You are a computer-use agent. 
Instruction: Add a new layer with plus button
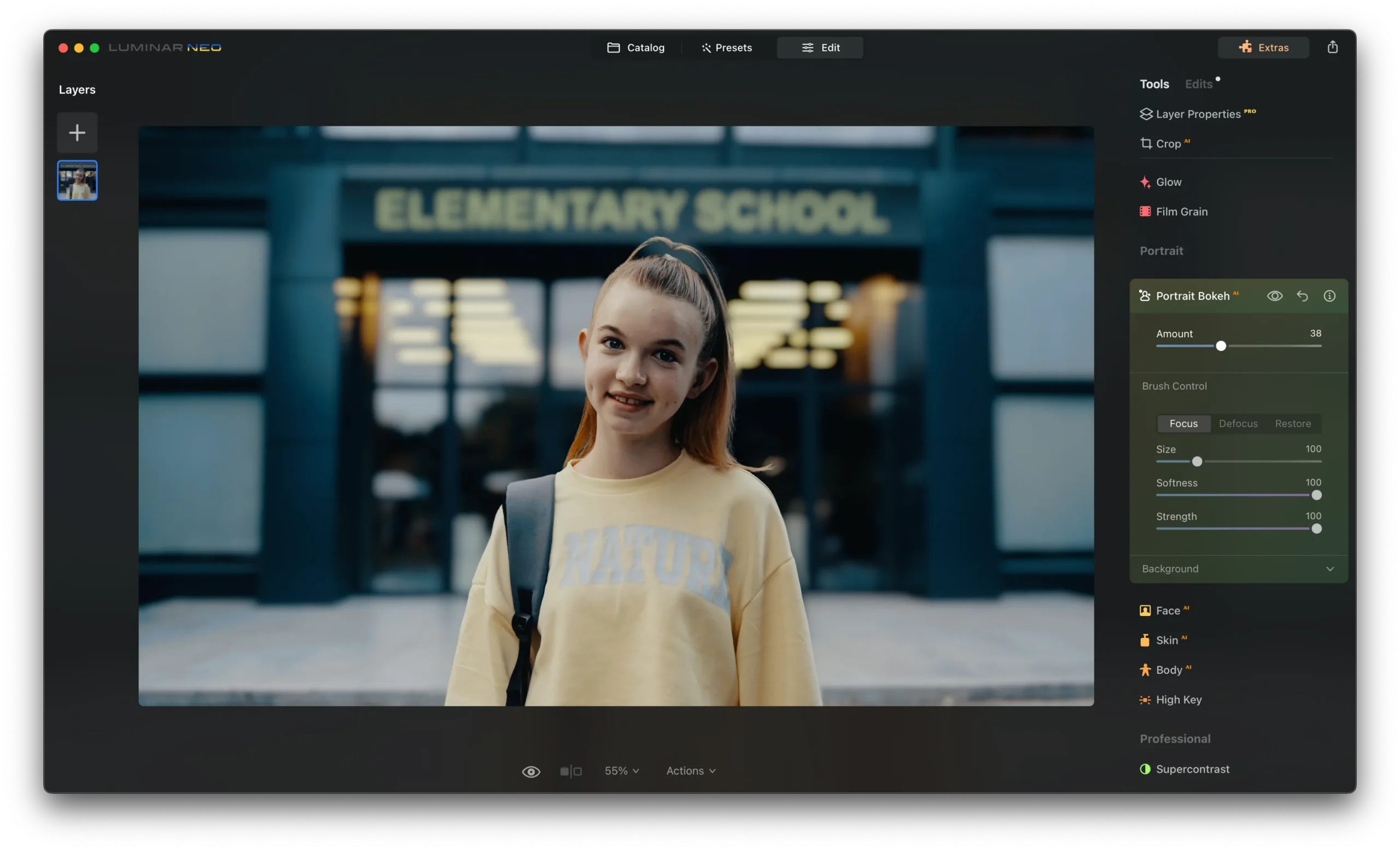77,133
